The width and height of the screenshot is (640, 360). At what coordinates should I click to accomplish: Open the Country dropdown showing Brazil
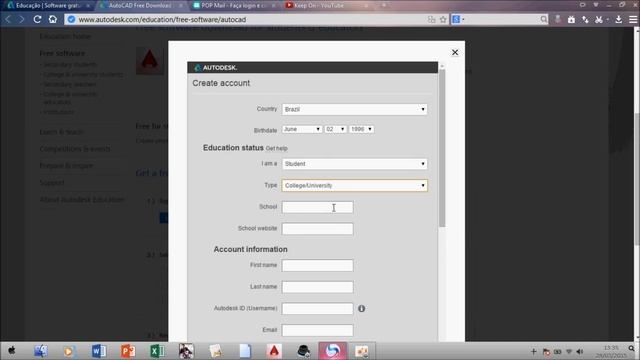tap(354, 109)
